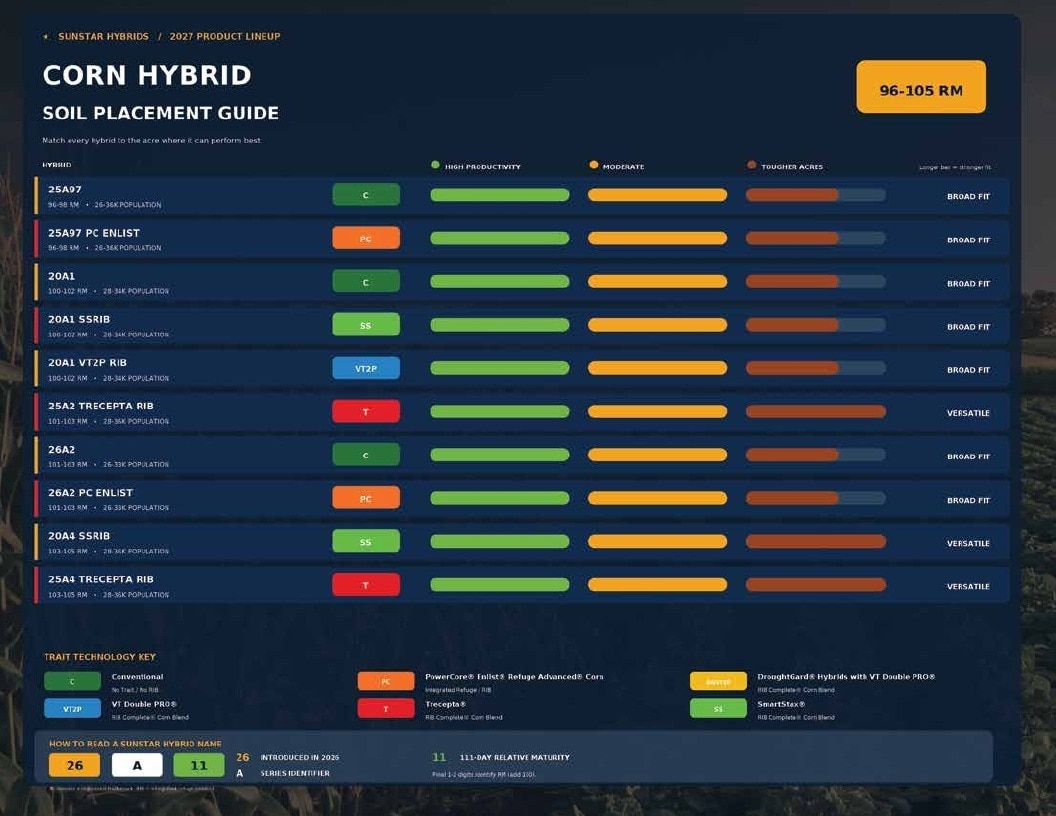This screenshot has height=816, width=1056.
Task: Click the 96-105 RM yellow badge
Action: click(x=921, y=87)
